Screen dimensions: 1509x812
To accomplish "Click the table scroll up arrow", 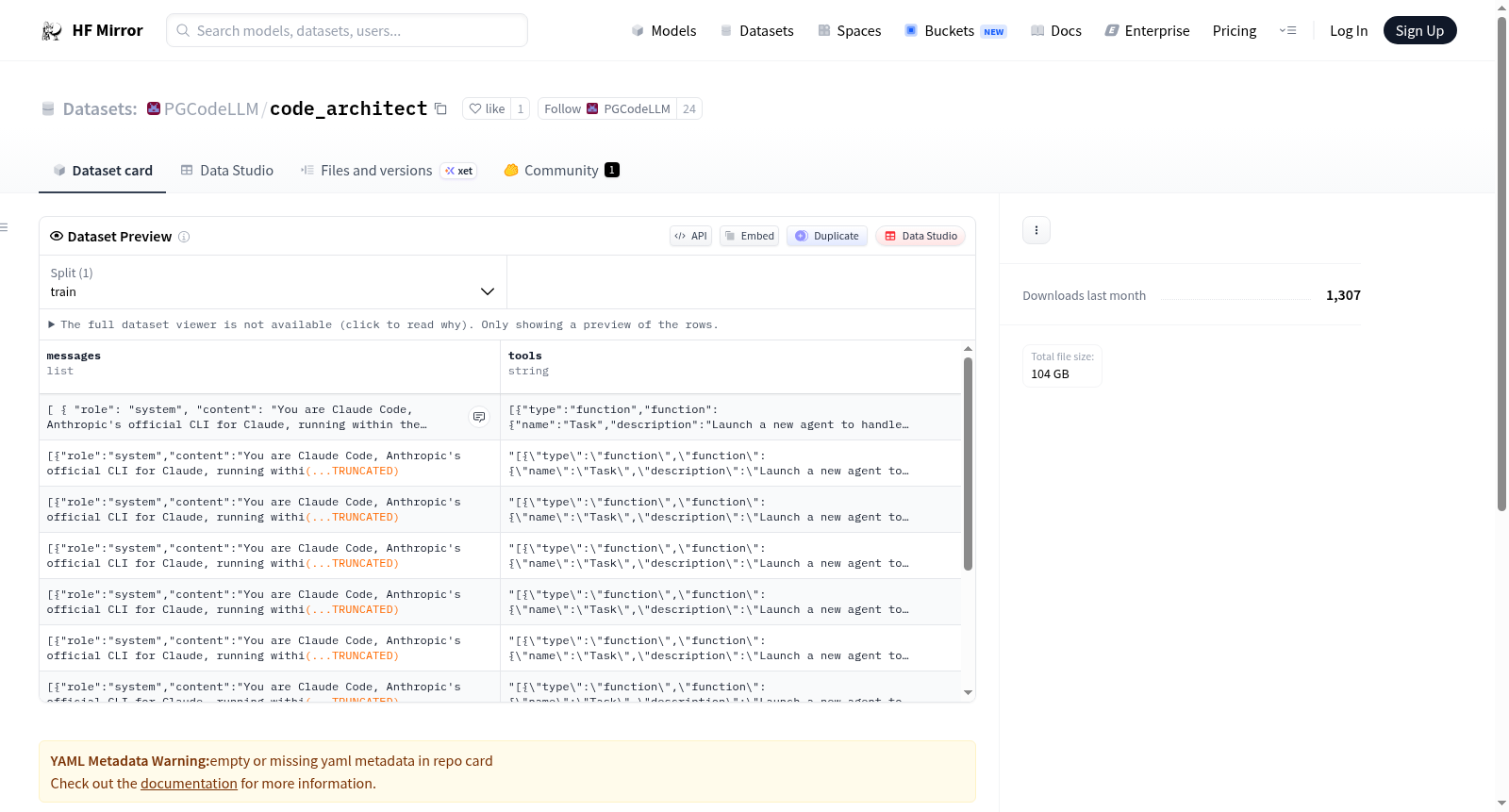I will pos(968,349).
